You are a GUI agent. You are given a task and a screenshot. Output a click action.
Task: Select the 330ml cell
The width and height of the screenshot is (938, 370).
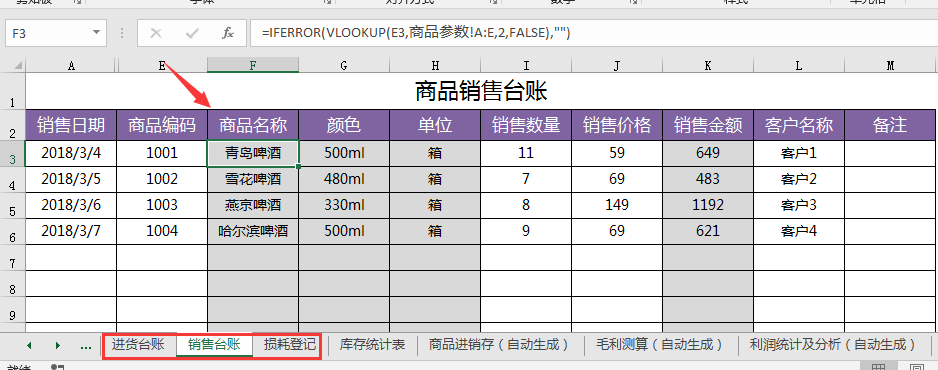344,205
